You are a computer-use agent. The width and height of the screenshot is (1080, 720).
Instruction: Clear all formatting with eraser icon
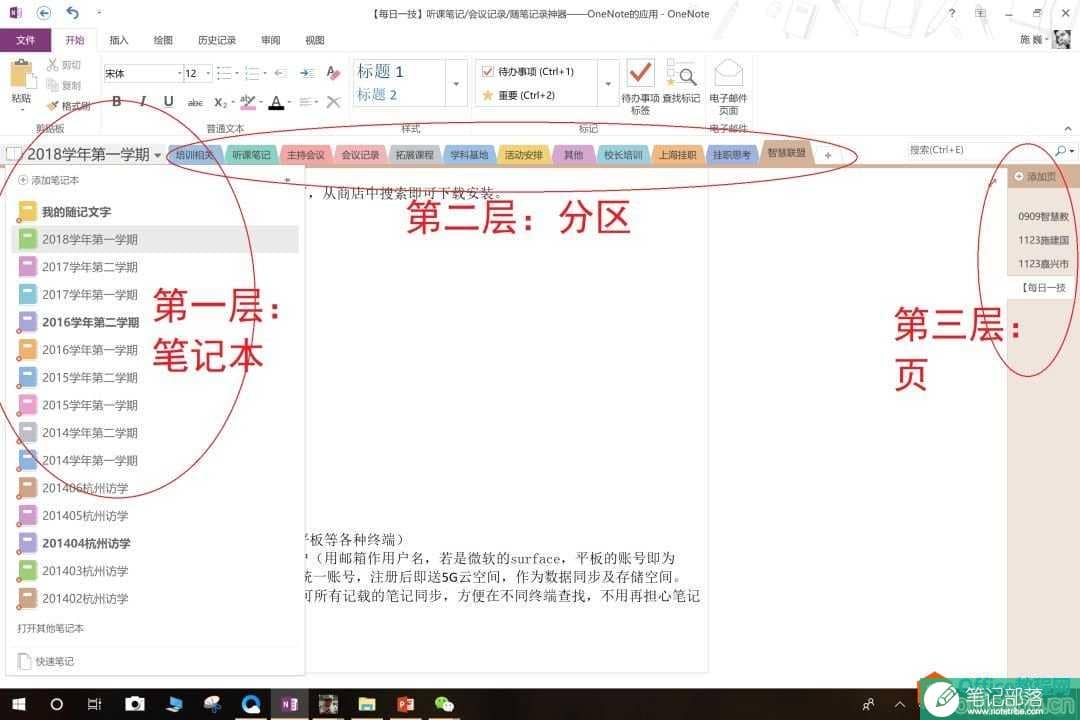(x=333, y=72)
